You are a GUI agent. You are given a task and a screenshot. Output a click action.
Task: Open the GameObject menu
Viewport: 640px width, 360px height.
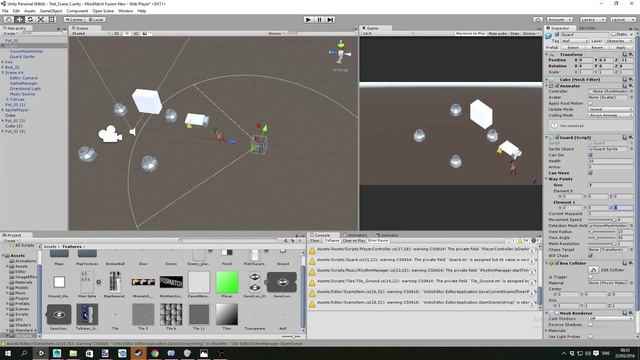pos(51,11)
